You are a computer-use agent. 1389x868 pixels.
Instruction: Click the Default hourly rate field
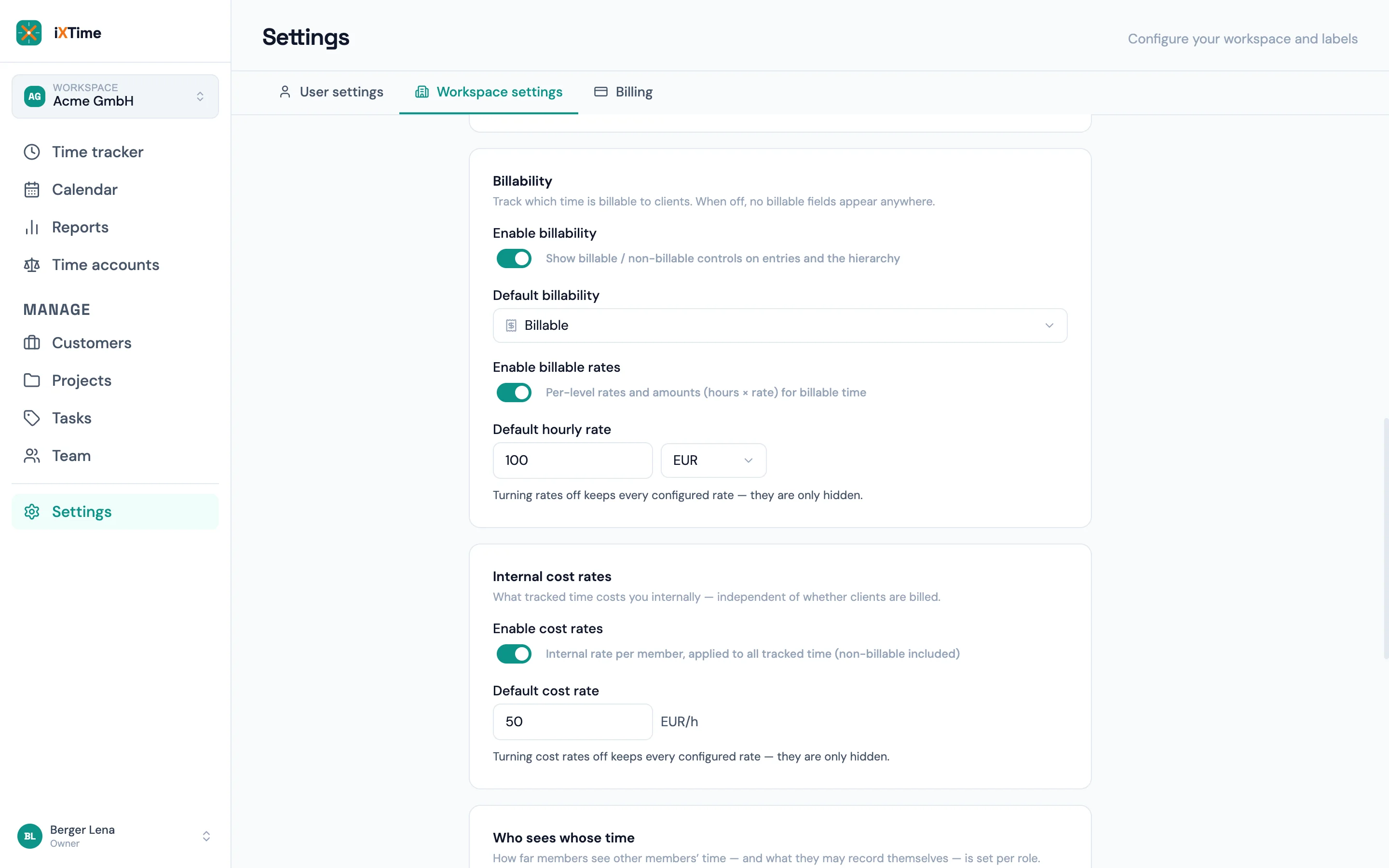click(572, 461)
